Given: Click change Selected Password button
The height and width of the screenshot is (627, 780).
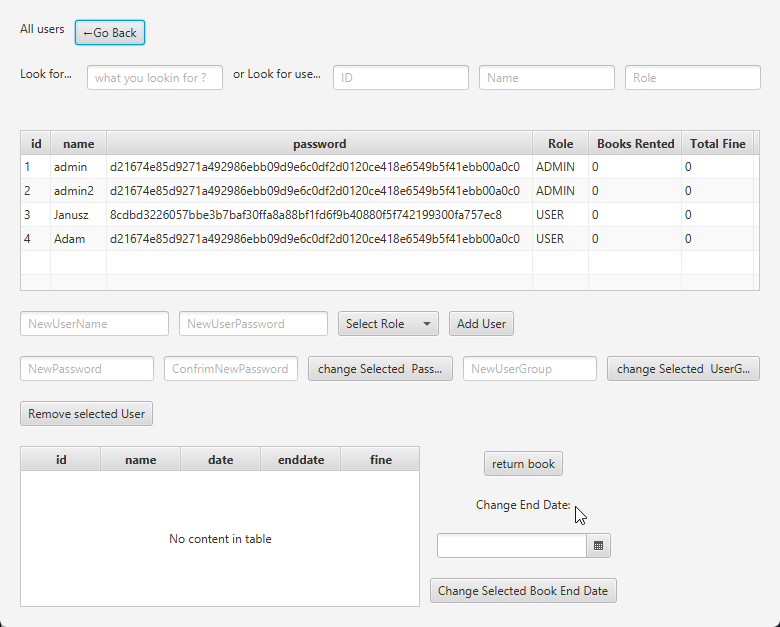Looking at the screenshot, I should (380, 369).
